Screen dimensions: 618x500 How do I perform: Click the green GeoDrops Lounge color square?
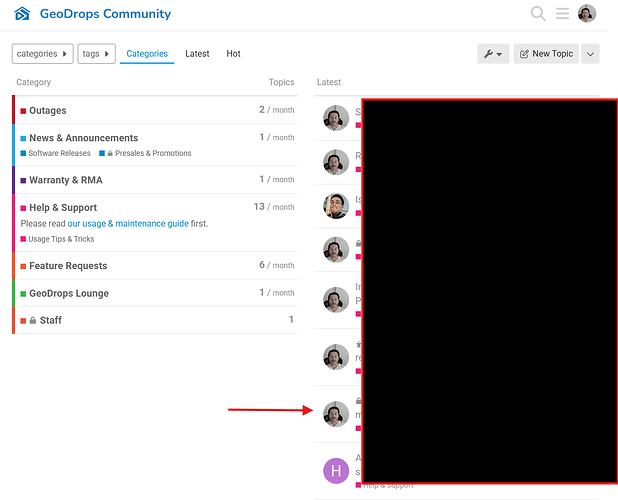(23, 294)
